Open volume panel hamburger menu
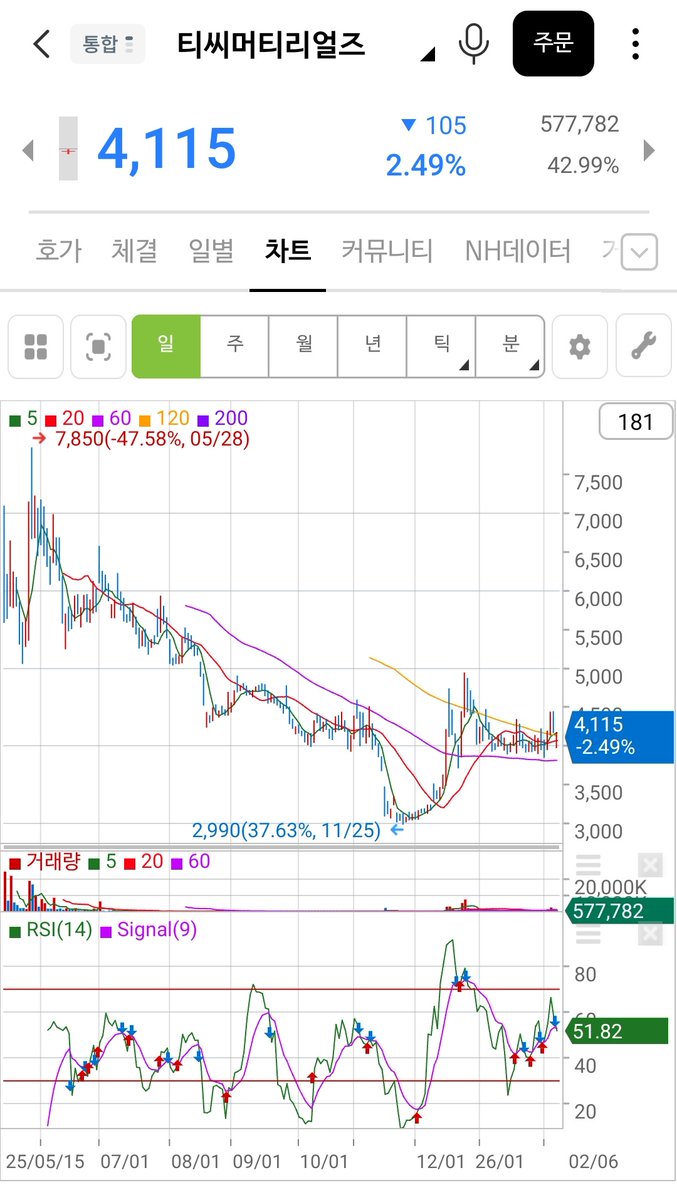Screen dimensions: 677x1200 588,865
